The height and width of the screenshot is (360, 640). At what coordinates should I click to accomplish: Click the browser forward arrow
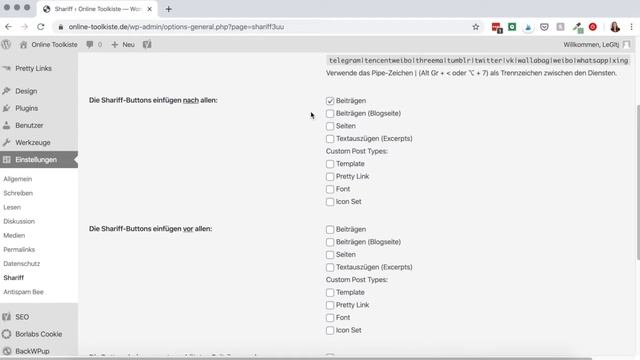[24, 27]
